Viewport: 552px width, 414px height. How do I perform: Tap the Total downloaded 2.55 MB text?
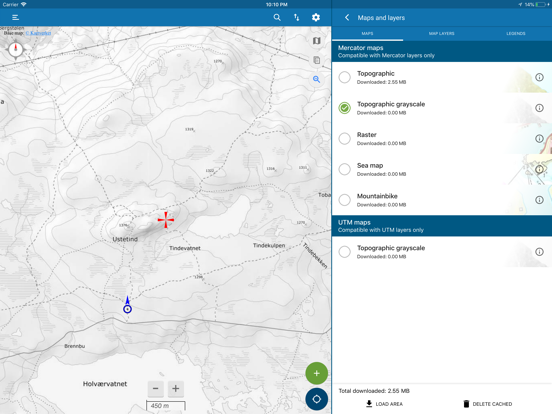374,391
